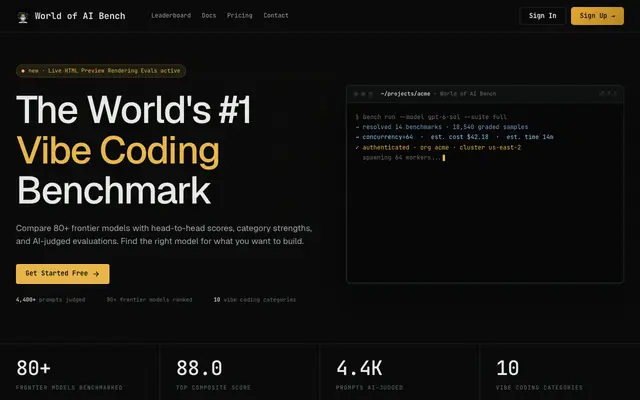The width and height of the screenshot is (640, 400).
Task: Open the Leaderboard nav item
Action: tap(171, 16)
